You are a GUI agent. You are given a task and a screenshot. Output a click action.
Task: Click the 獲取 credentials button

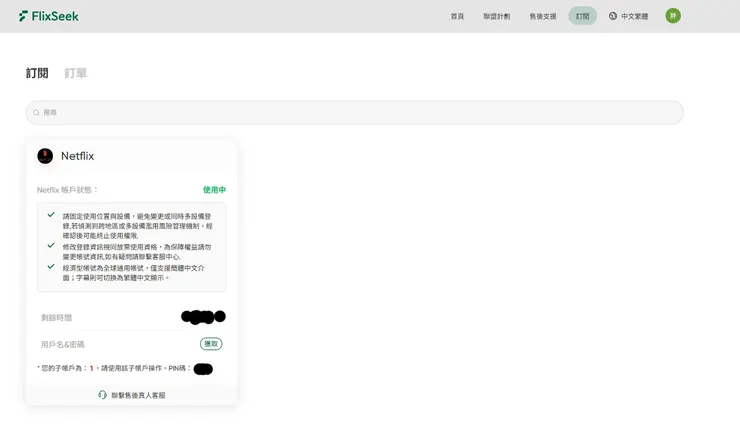pyautogui.click(x=211, y=344)
